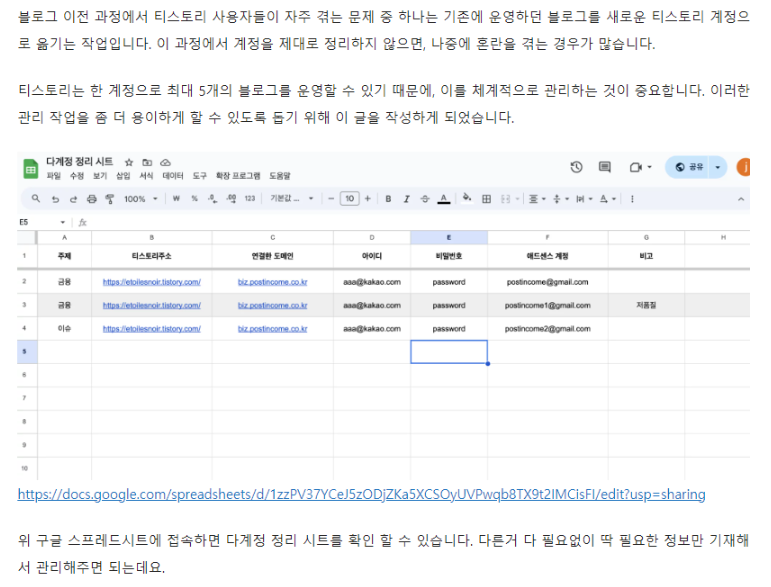Screen dimensions: 771x587
Task: Click the merge cells icon
Action: 505,199
